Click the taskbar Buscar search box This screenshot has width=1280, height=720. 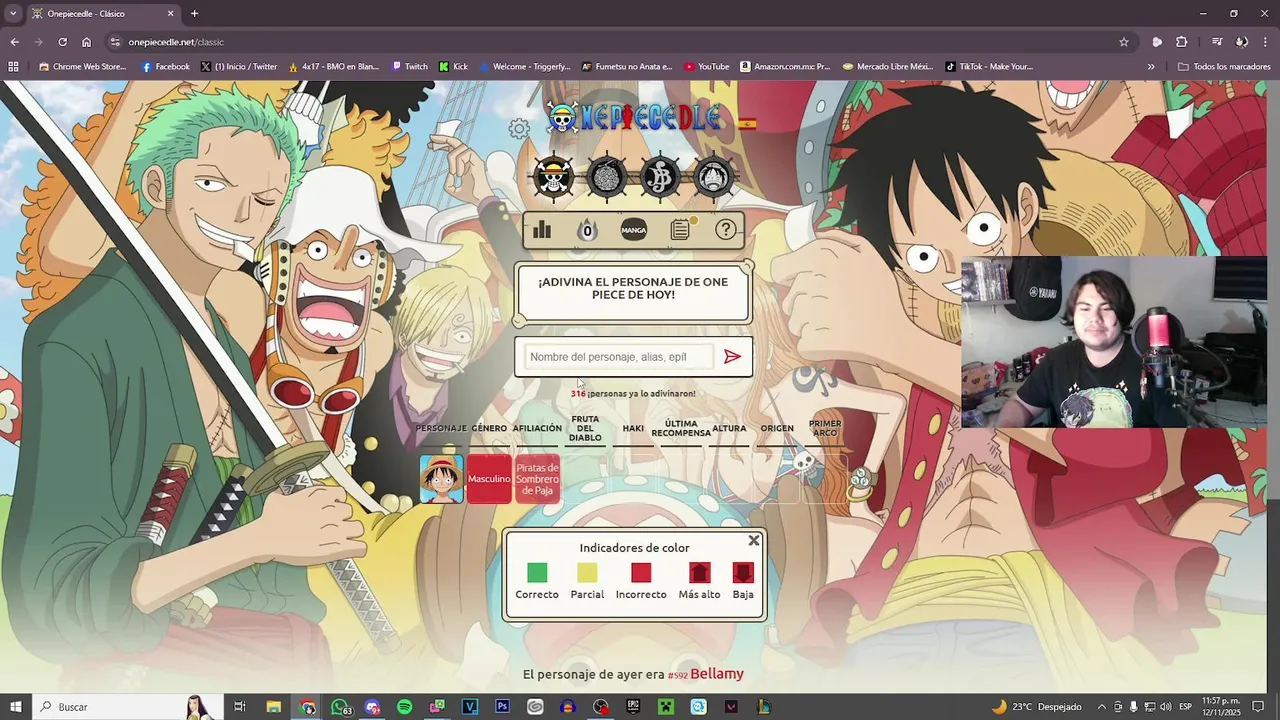(x=126, y=707)
